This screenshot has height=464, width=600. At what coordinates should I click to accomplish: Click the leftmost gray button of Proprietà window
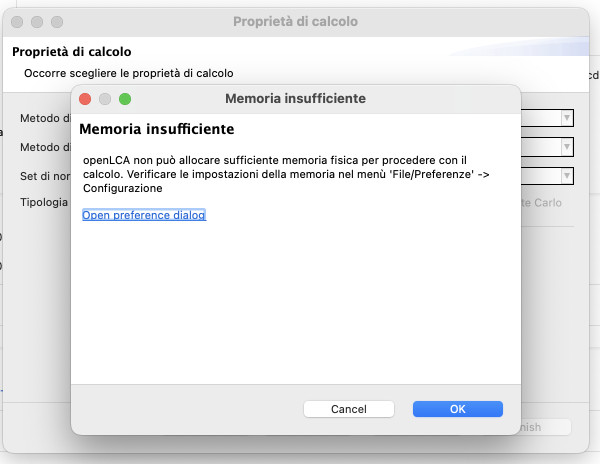(17, 22)
